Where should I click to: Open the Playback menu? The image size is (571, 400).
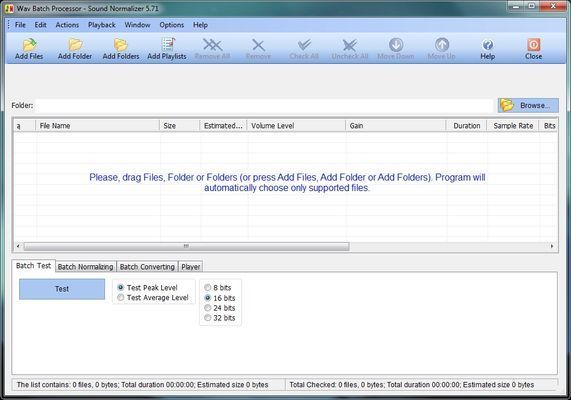tap(102, 25)
